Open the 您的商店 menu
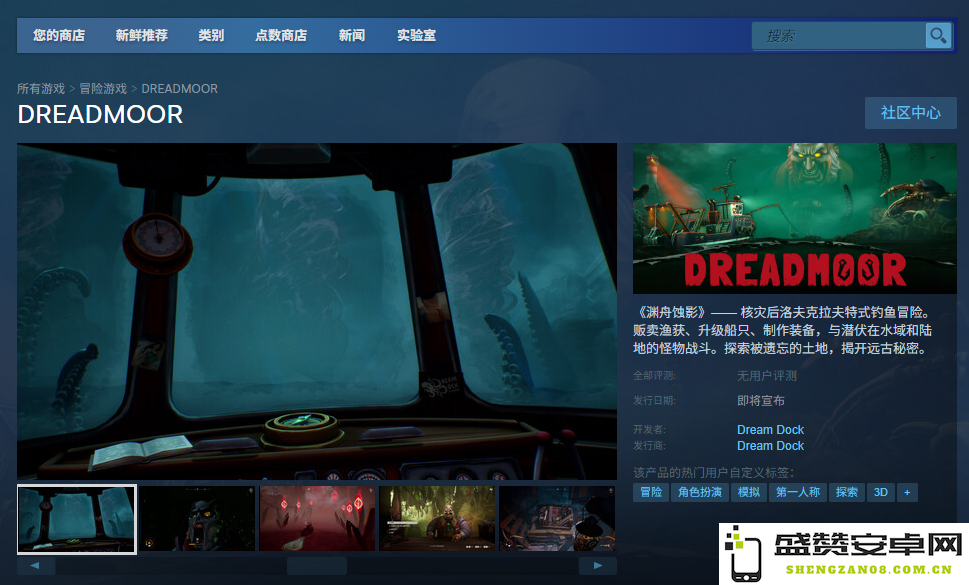The height and width of the screenshot is (585, 969). [59, 35]
